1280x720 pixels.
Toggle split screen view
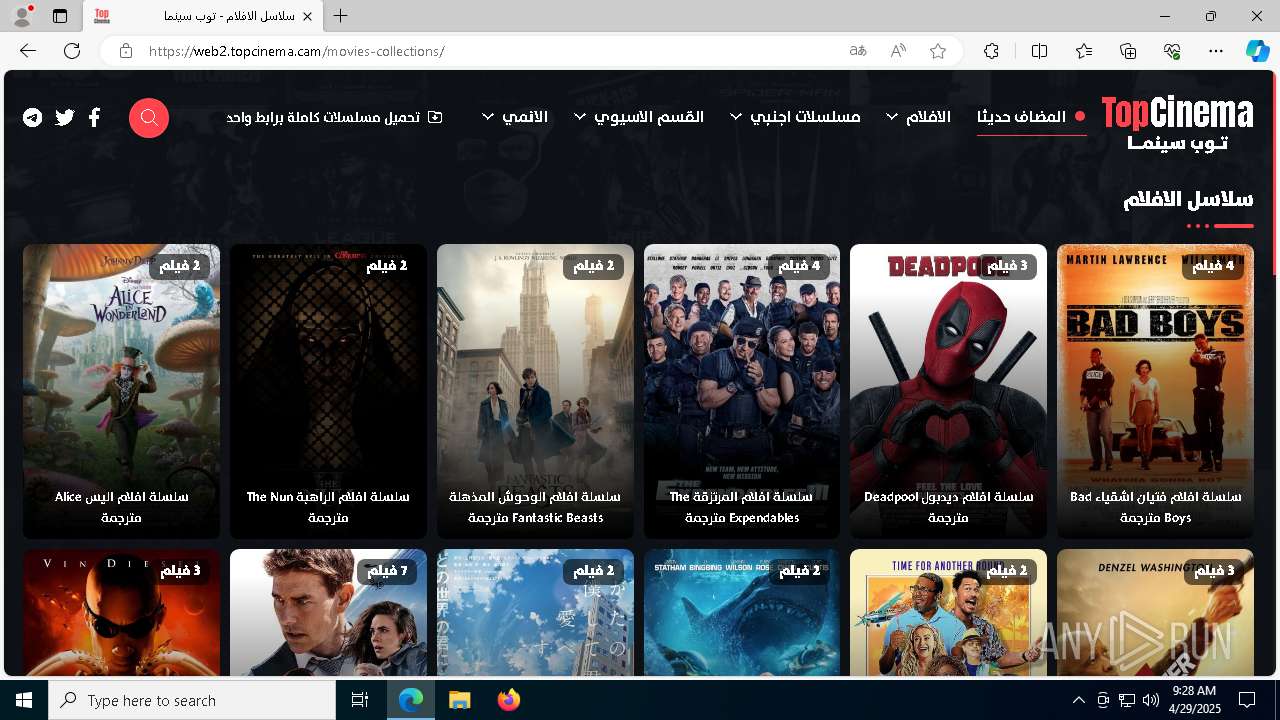[1040, 51]
